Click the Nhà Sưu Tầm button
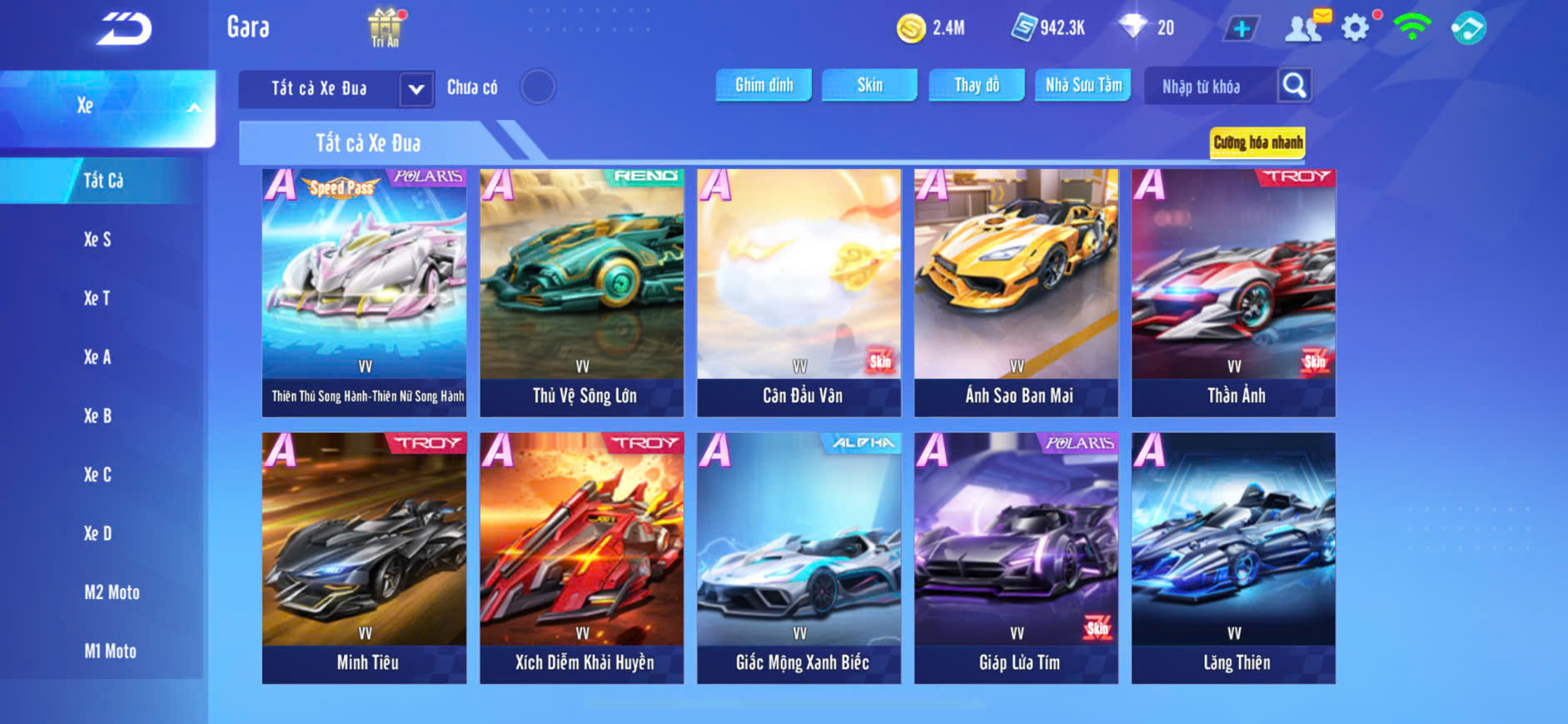Screen dimensions: 1568x724 point(1083,85)
